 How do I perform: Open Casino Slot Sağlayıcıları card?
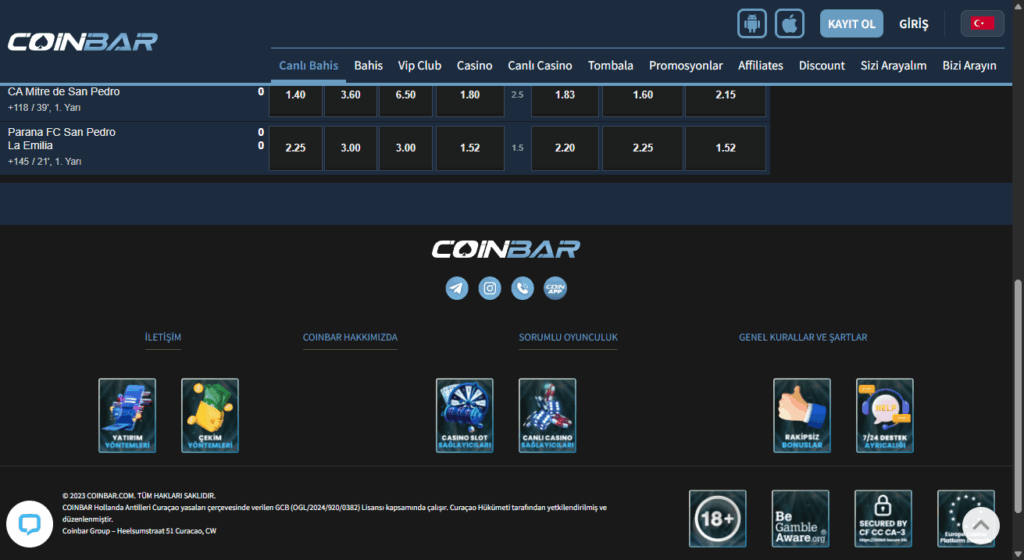pos(464,415)
